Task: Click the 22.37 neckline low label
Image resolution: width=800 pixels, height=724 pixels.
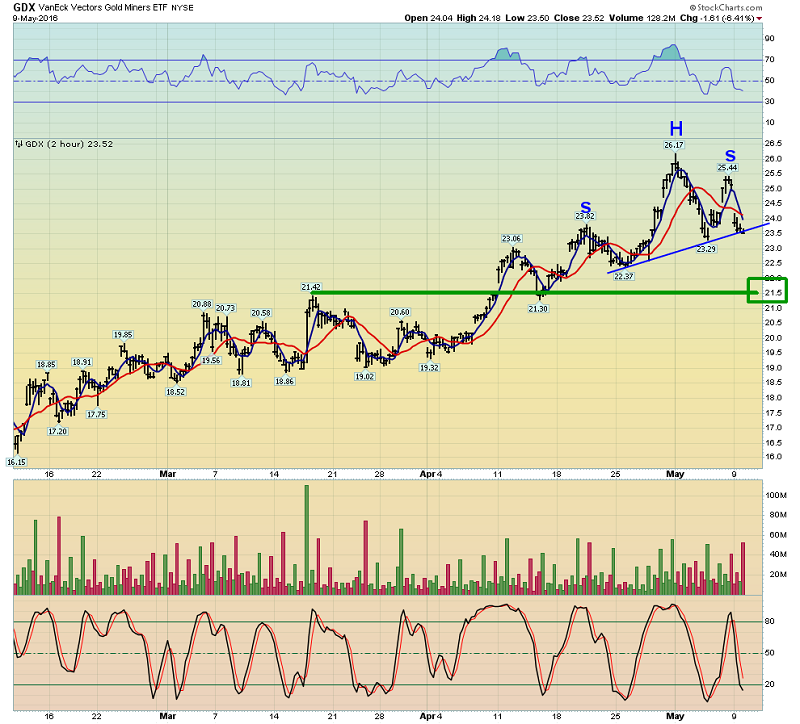Action: pos(623,277)
